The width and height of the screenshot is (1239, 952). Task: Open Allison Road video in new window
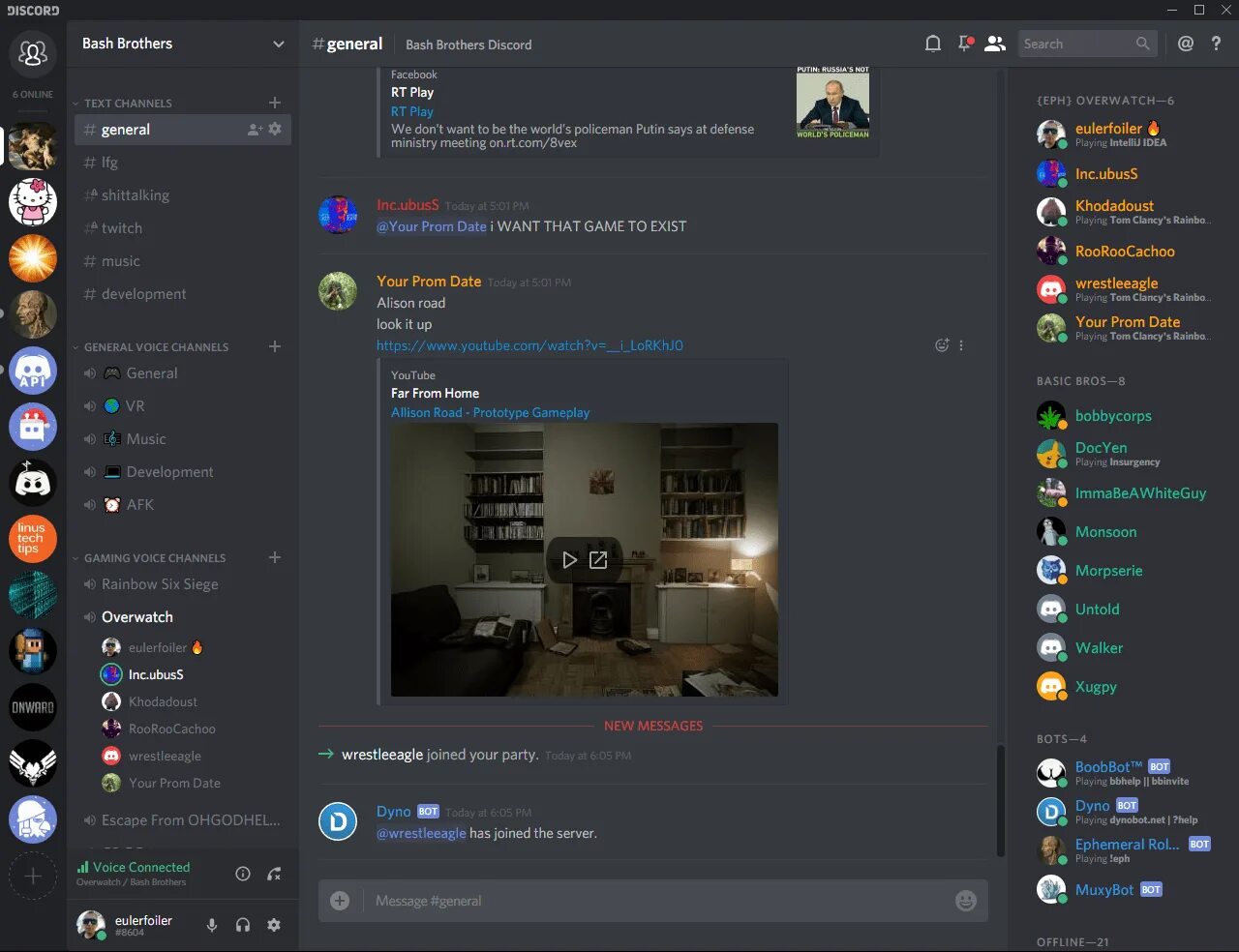point(598,560)
